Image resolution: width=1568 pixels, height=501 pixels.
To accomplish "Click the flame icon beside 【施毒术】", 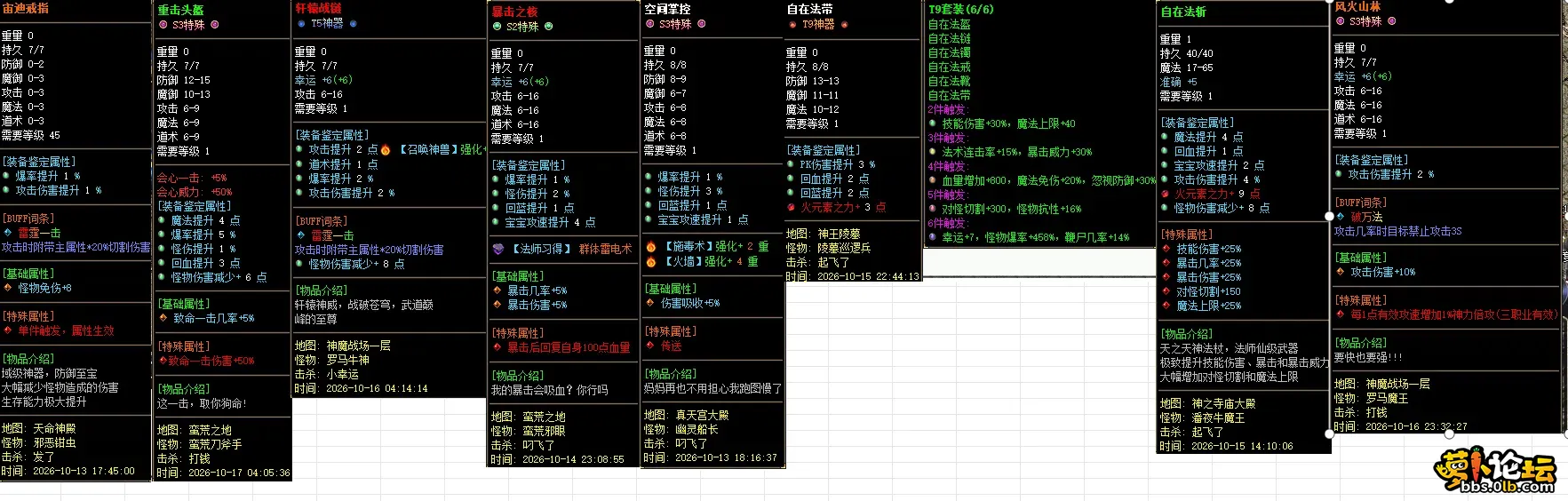I will [651, 246].
